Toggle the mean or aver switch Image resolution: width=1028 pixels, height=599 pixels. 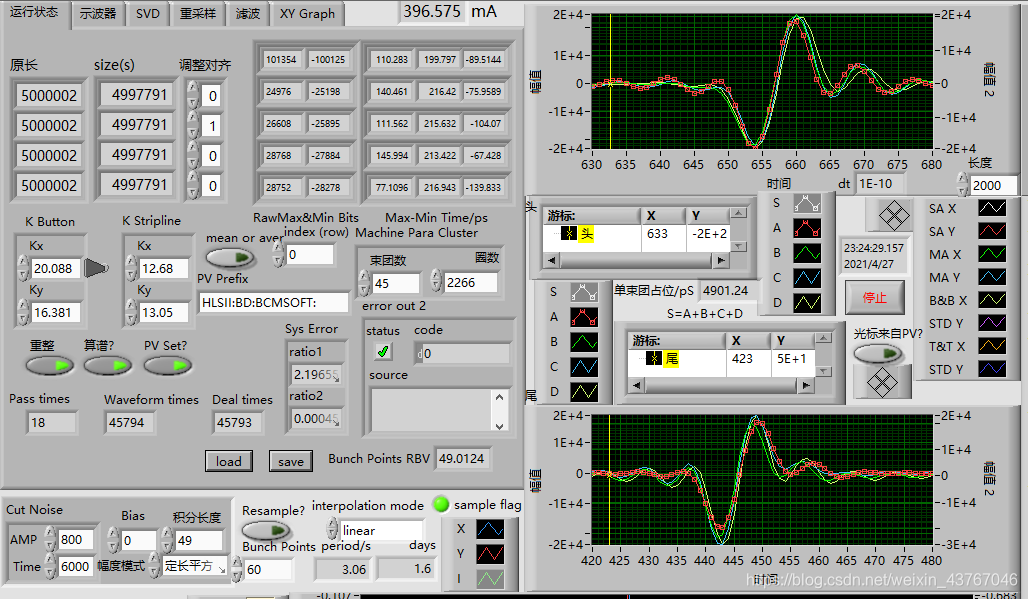pos(230,258)
